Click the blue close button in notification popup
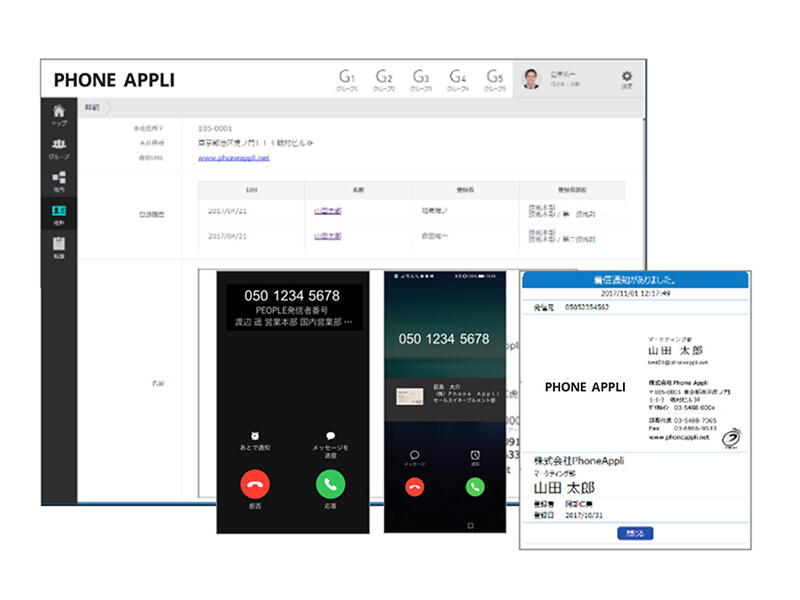800x600 pixels. click(635, 533)
